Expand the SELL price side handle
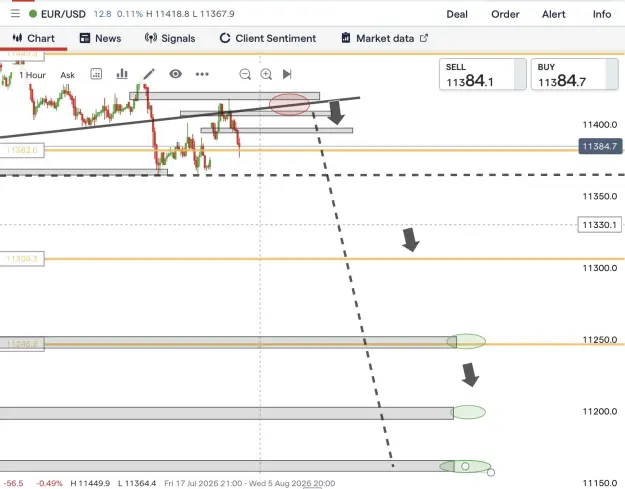The height and width of the screenshot is (489, 625). (x=520, y=74)
